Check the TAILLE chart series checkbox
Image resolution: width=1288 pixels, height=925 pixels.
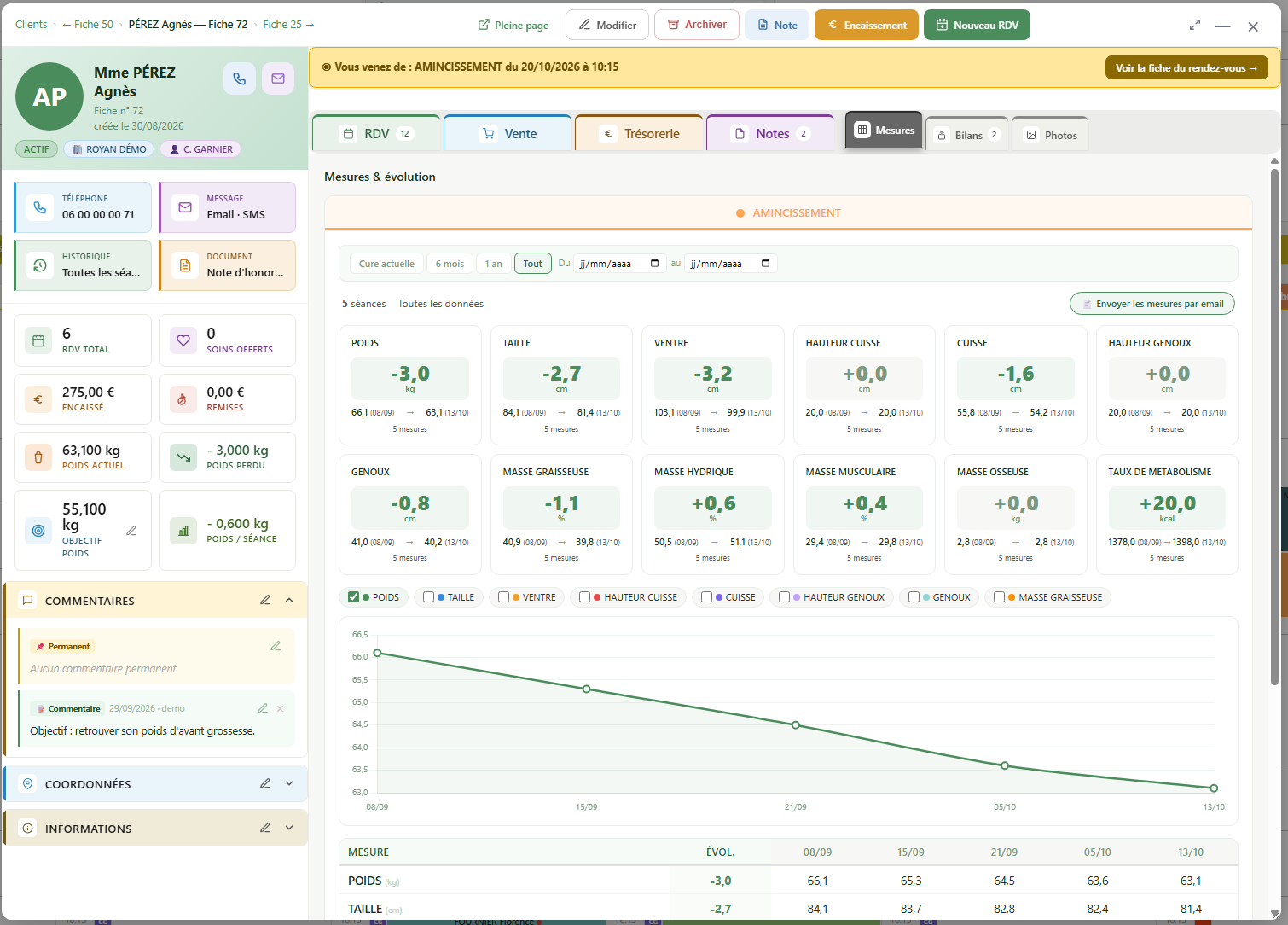pos(428,597)
